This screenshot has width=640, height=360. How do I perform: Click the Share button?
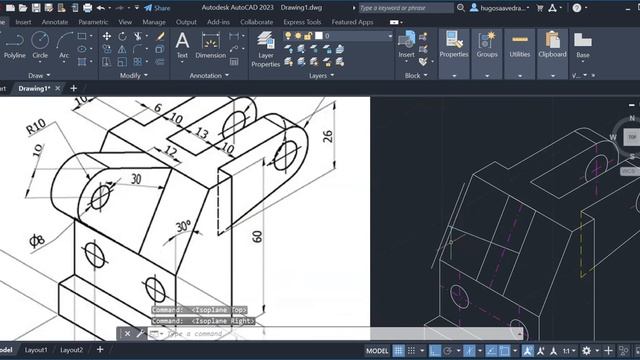[x=157, y=8]
